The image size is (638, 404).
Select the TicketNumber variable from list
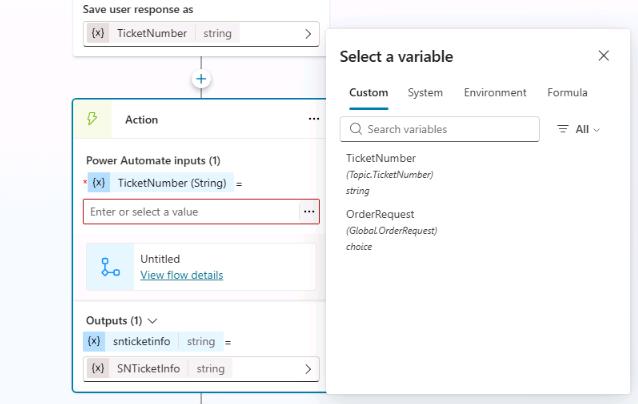(x=381, y=158)
